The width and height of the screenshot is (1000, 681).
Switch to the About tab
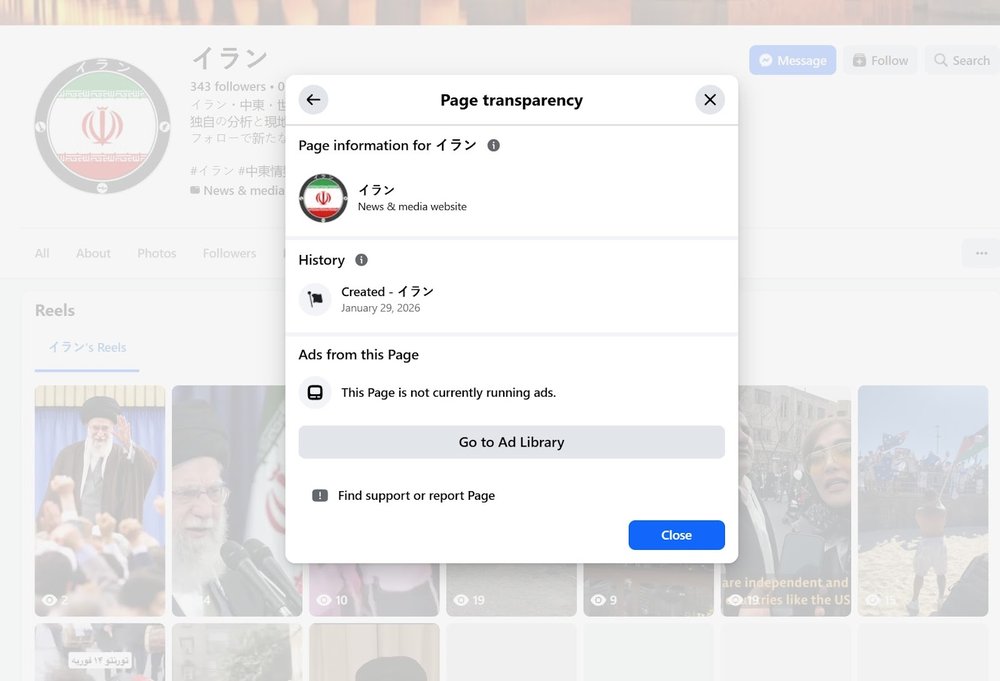(93, 253)
